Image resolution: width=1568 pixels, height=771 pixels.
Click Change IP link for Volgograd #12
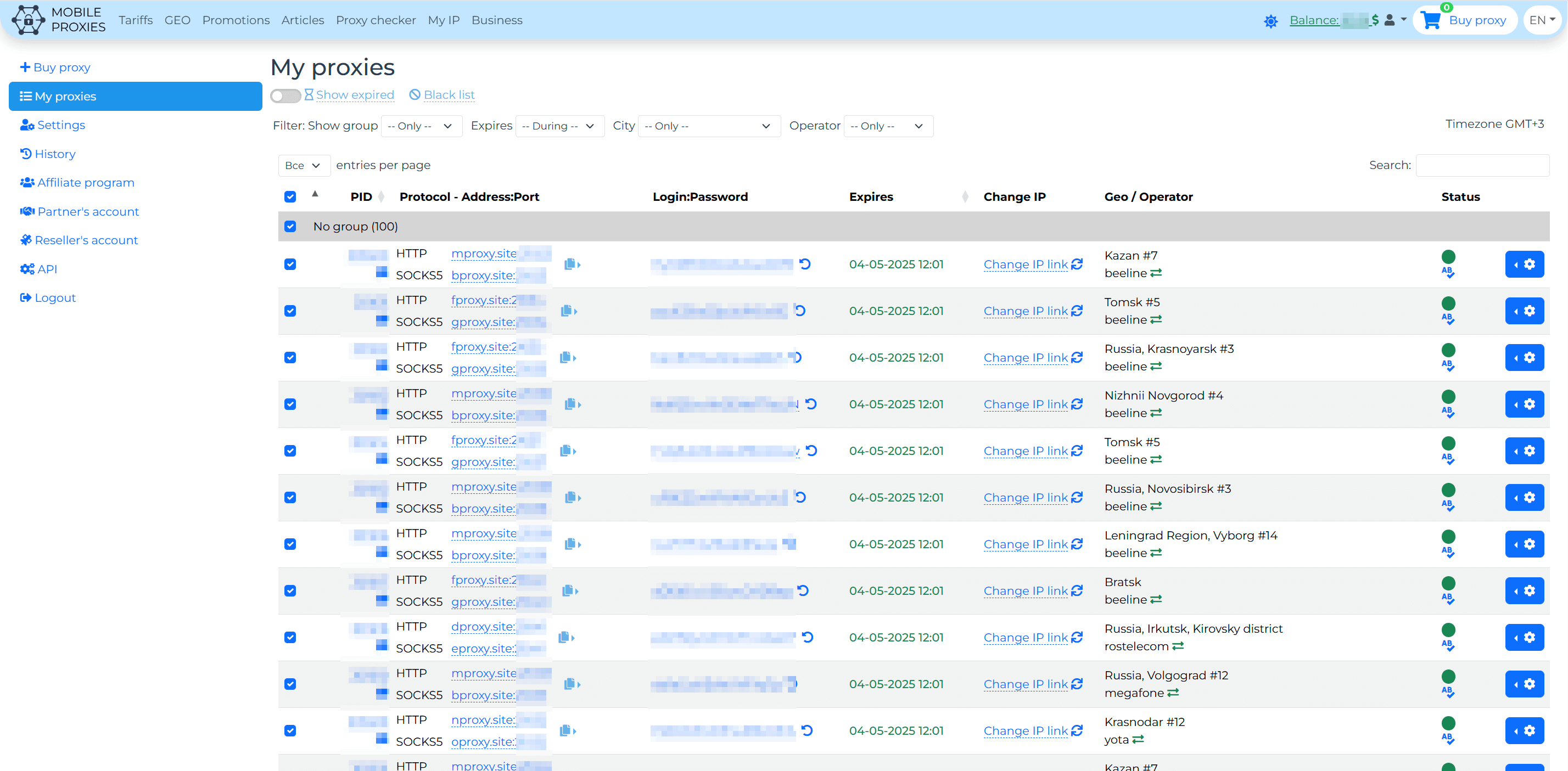click(x=1025, y=684)
